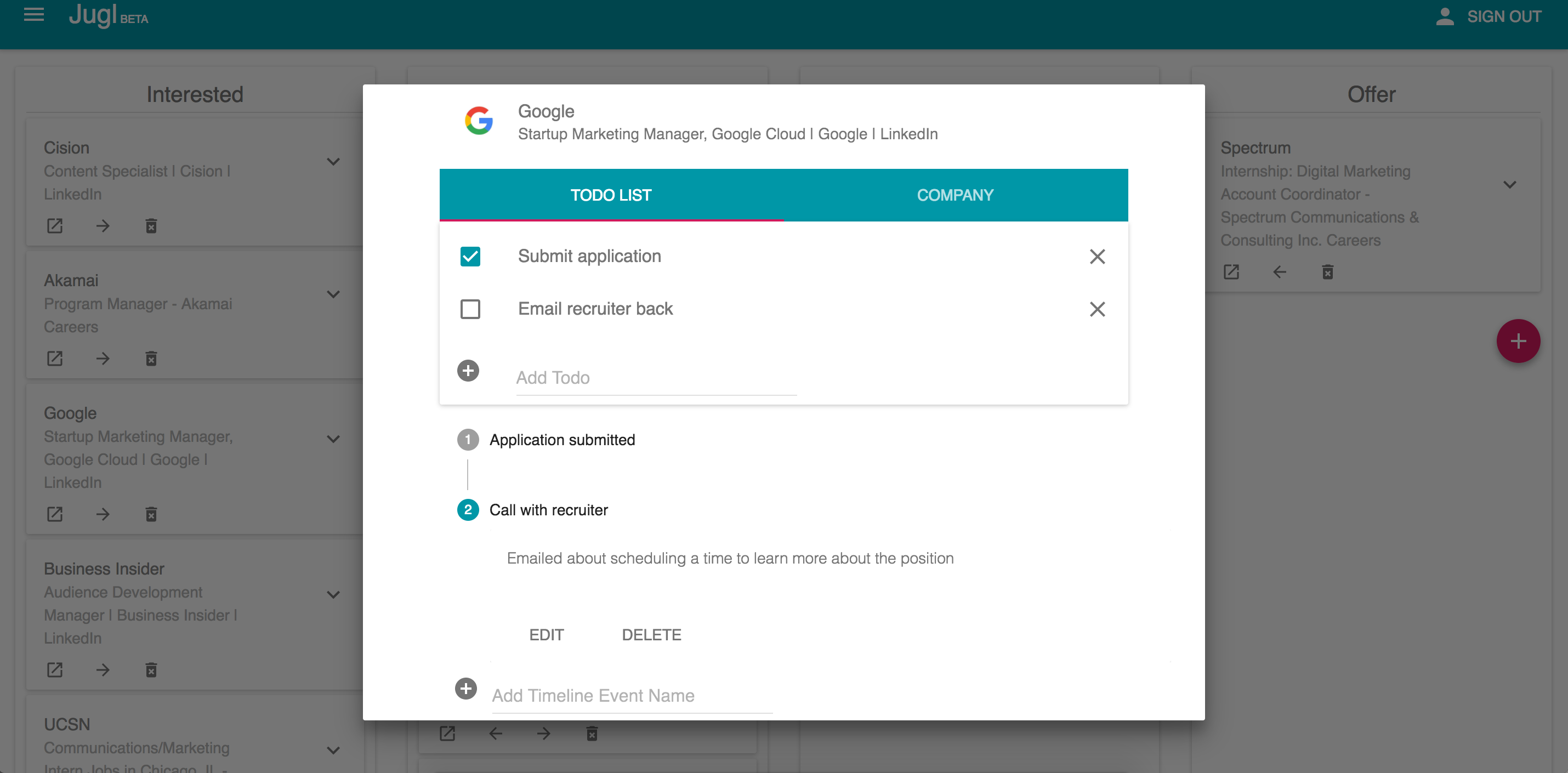
Task: Click EDIT on the timeline event
Action: point(546,635)
